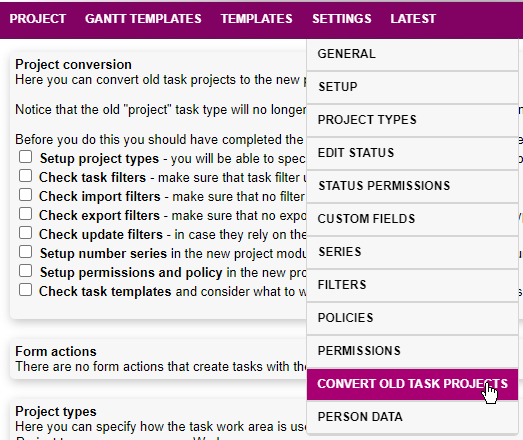Open STATUS PERMISSIONS from the dropdown
The image size is (523, 440).
pos(412,186)
